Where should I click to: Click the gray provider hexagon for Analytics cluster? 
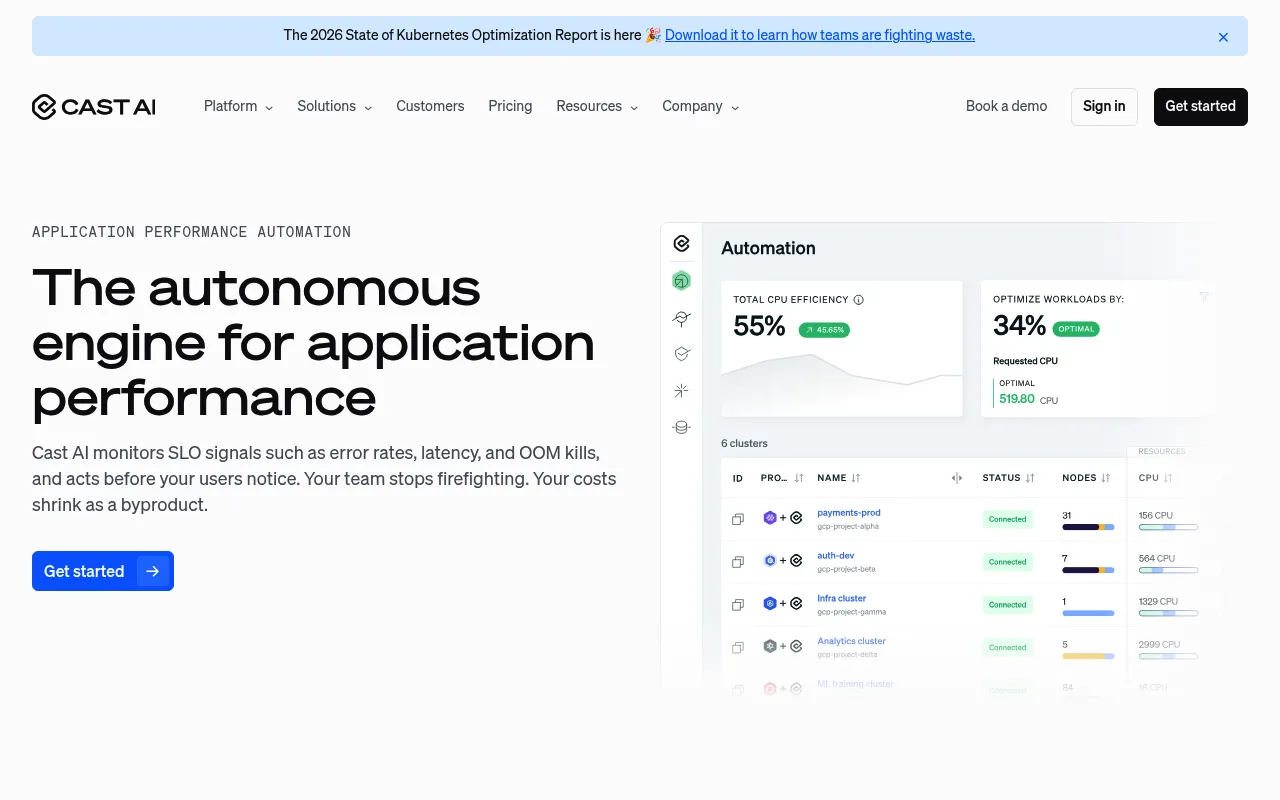click(770, 646)
